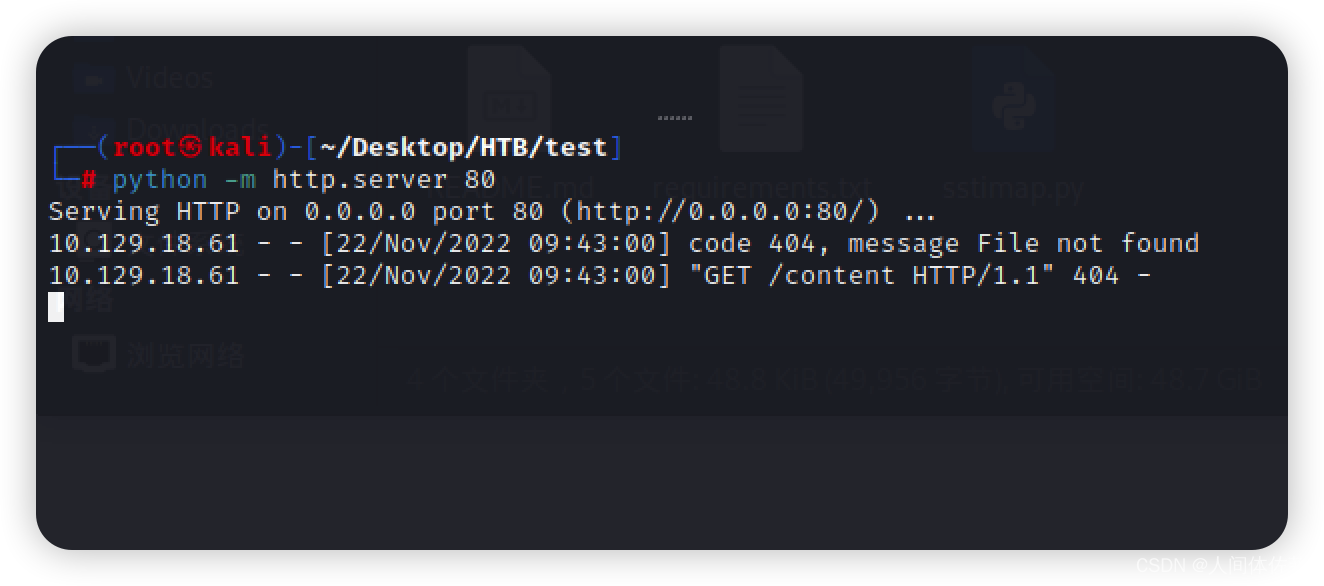Click the red root username in prompt
The height and width of the screenshot is (586, 1324).
[x=145, y=147]
